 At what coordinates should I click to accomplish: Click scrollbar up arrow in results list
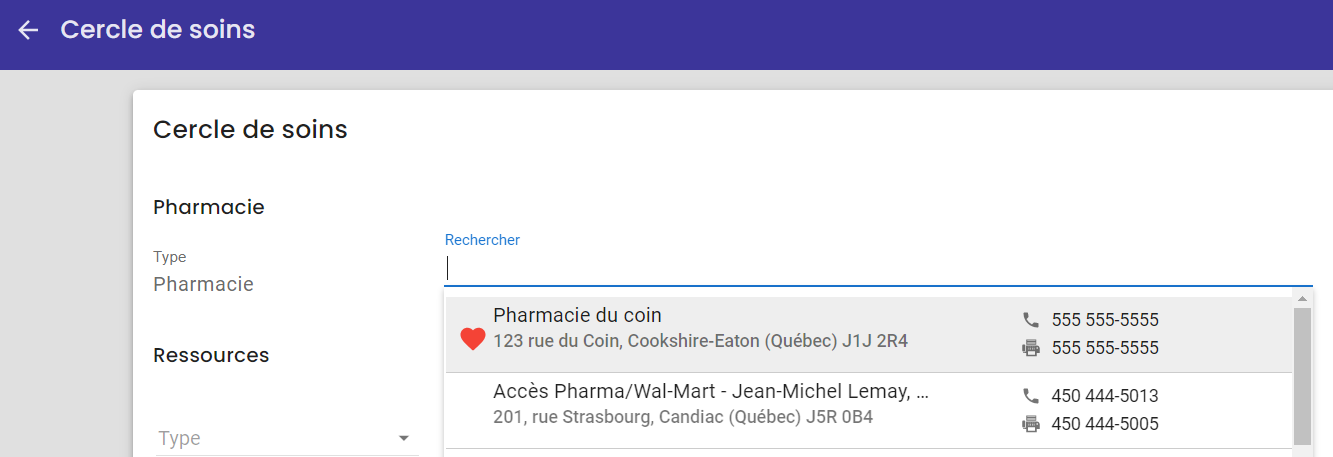point(1302,299)
